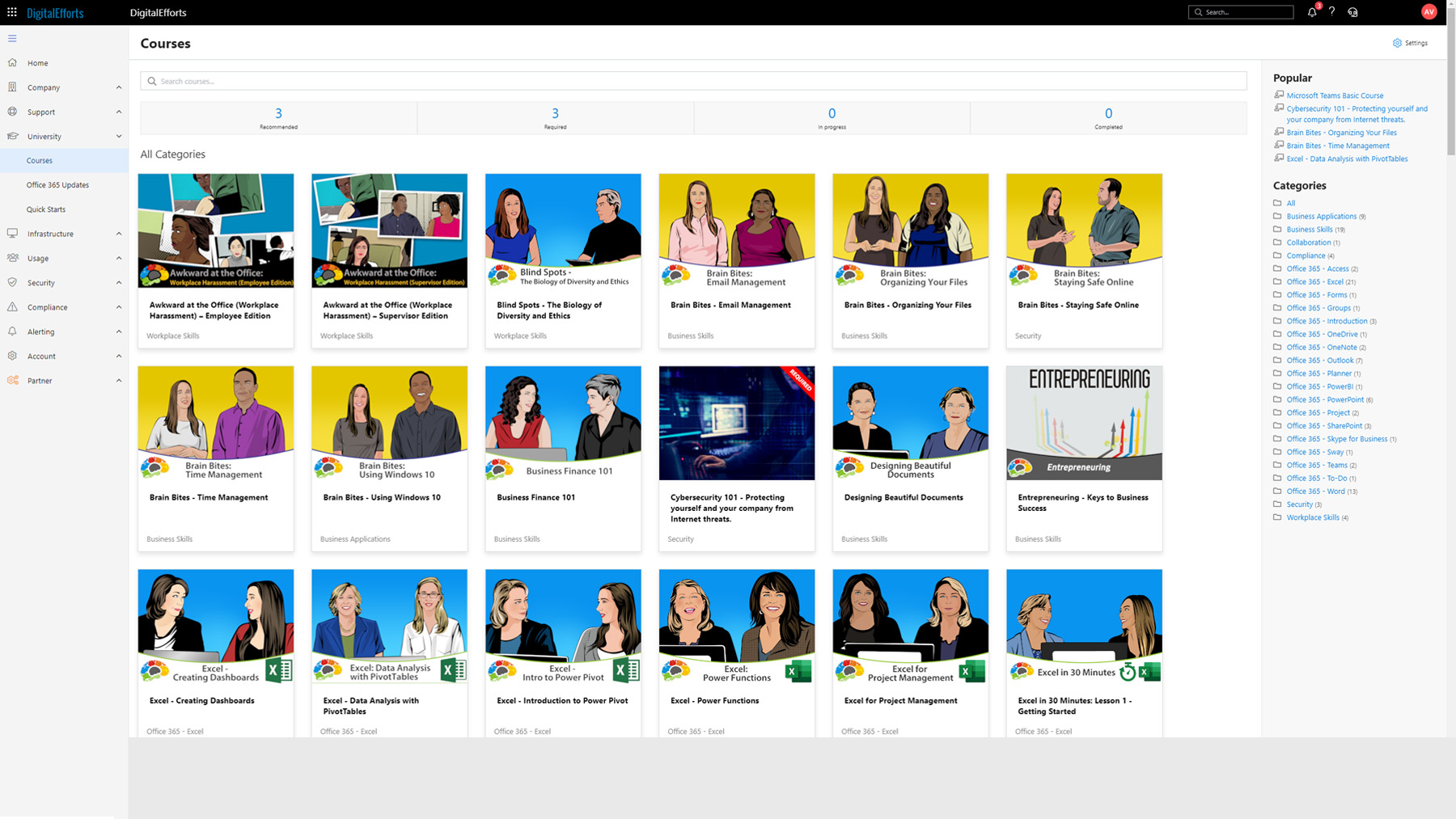This screenshot has height=819, width=1456.
Task: Open the Cybersecurity 101 course thumbnail
Action: 736,423
